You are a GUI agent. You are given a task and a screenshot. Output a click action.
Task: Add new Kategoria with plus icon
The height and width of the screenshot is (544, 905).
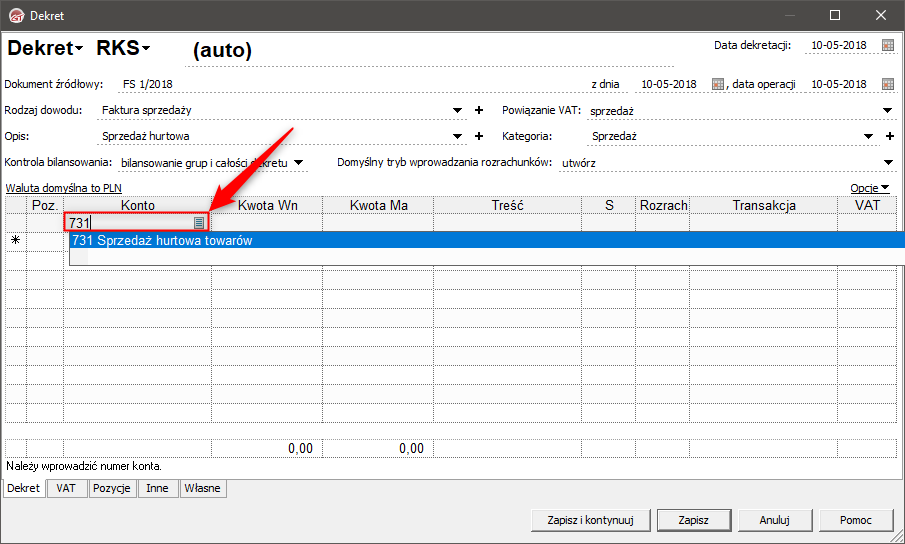(889, 136)
